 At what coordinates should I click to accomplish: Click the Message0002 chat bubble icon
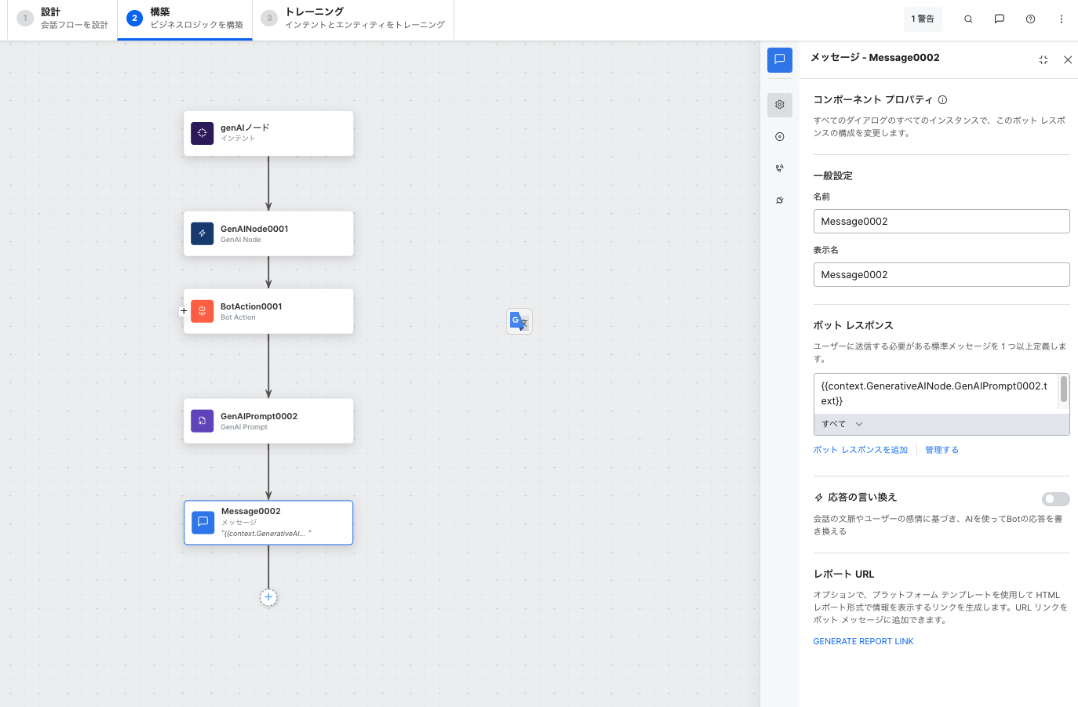click(203, 522)
